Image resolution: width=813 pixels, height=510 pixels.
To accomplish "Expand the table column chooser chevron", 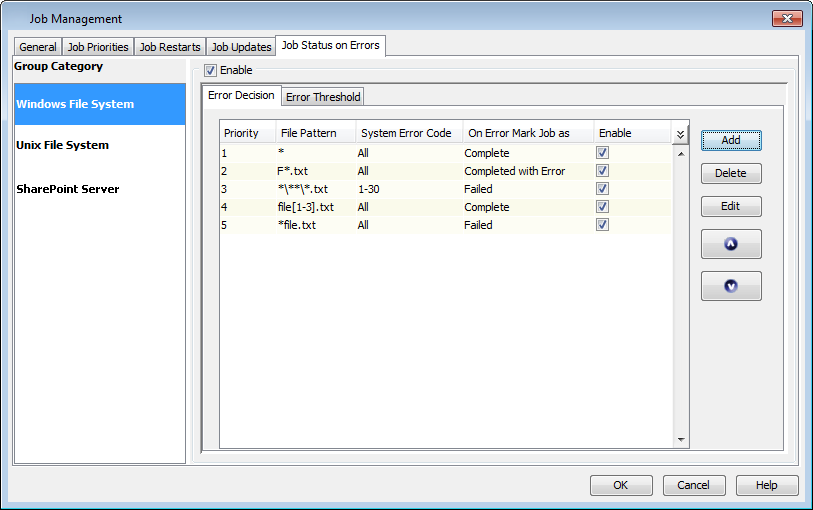I will (680, 134).
